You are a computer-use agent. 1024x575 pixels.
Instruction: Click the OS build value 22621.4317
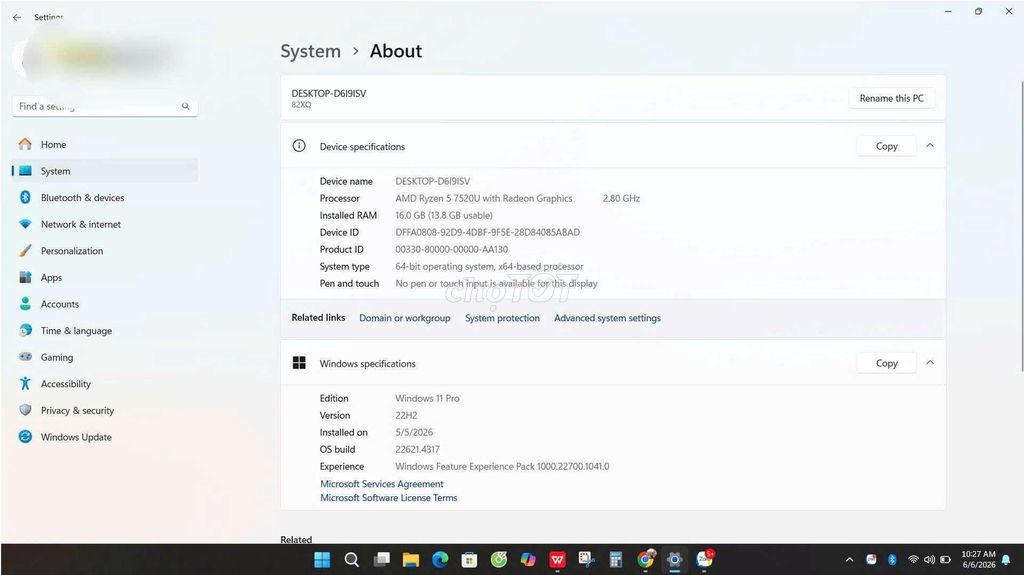[417, 450]
